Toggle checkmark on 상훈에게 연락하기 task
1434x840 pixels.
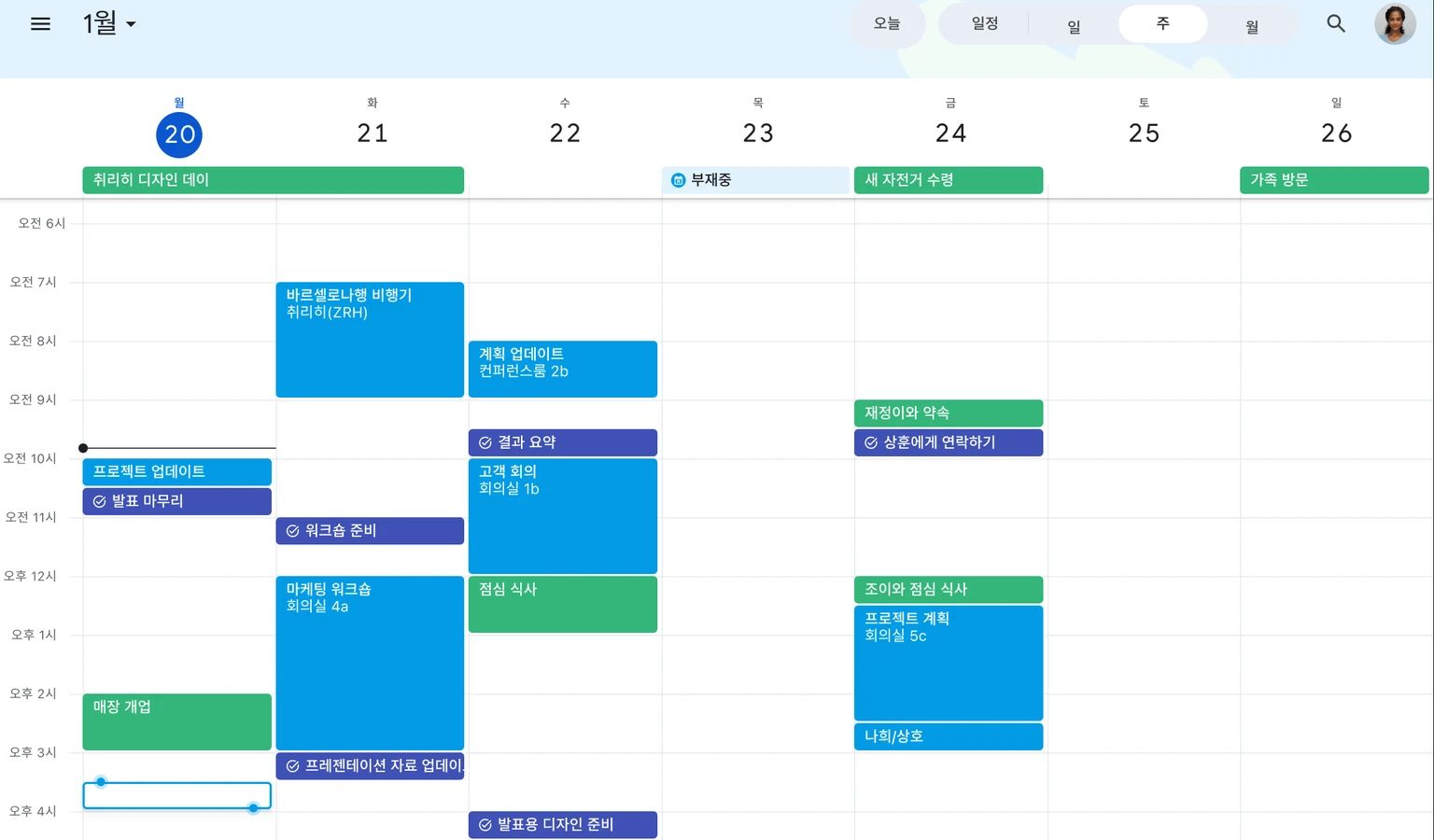point(871,442)
